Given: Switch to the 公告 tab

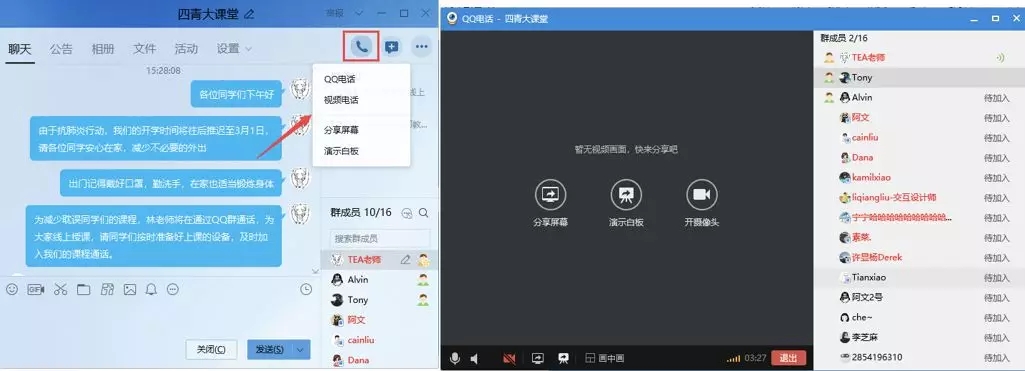Looking at the screenshot, I should (x=61, y=48).
